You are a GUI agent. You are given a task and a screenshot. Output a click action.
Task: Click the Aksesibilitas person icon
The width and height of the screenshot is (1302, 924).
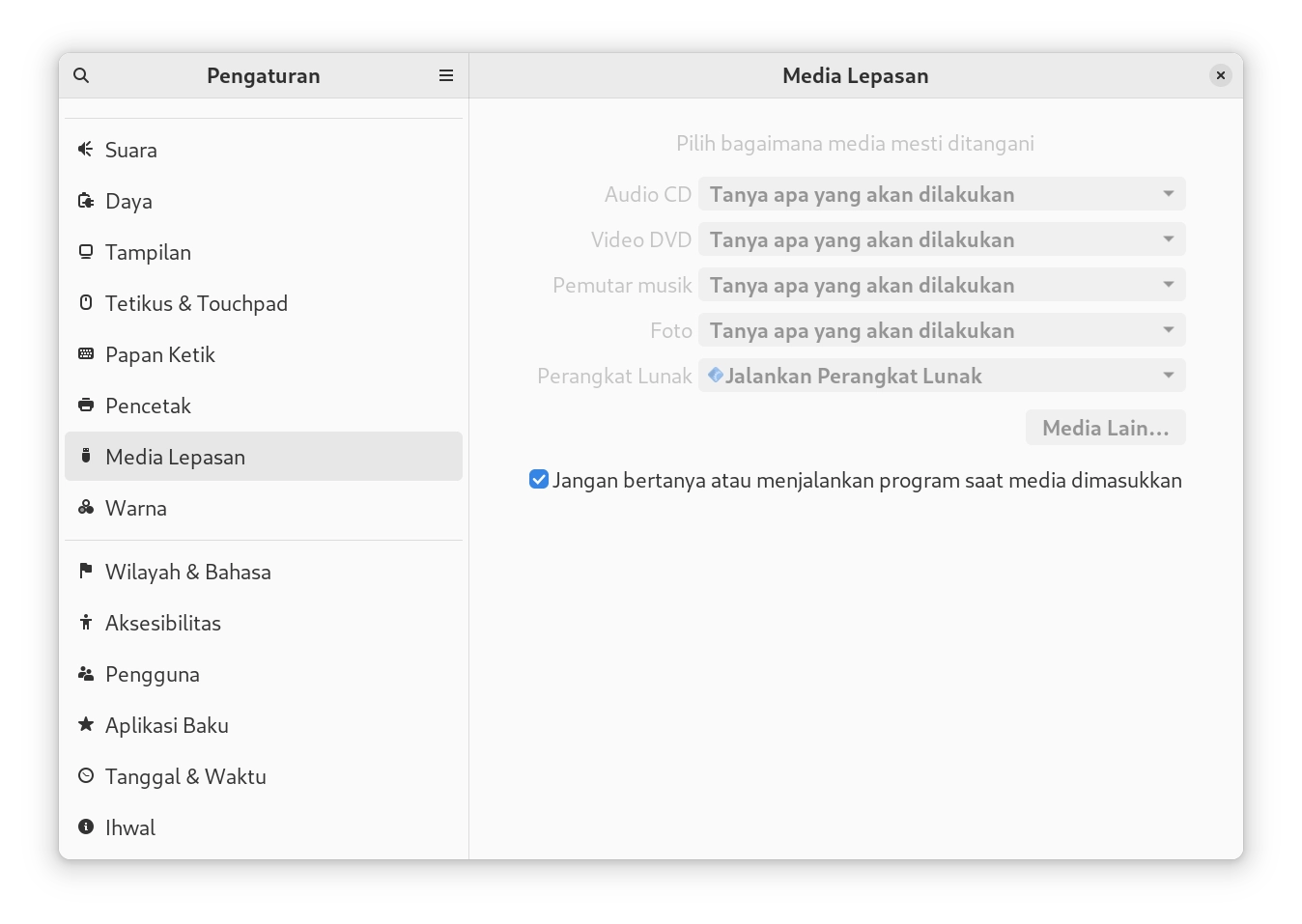coord(86,623)
